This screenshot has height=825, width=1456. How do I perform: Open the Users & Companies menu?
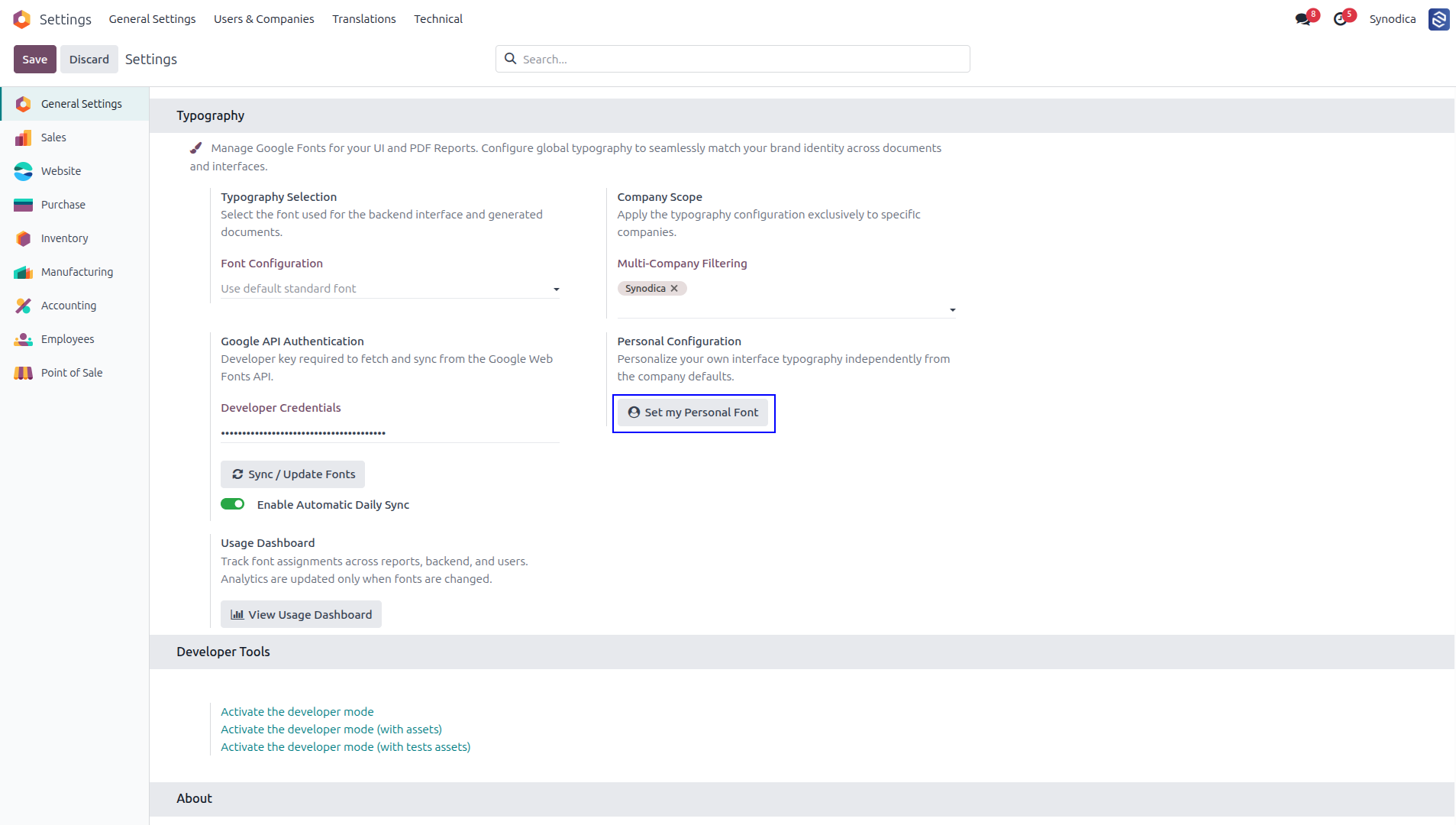[263, 19]
